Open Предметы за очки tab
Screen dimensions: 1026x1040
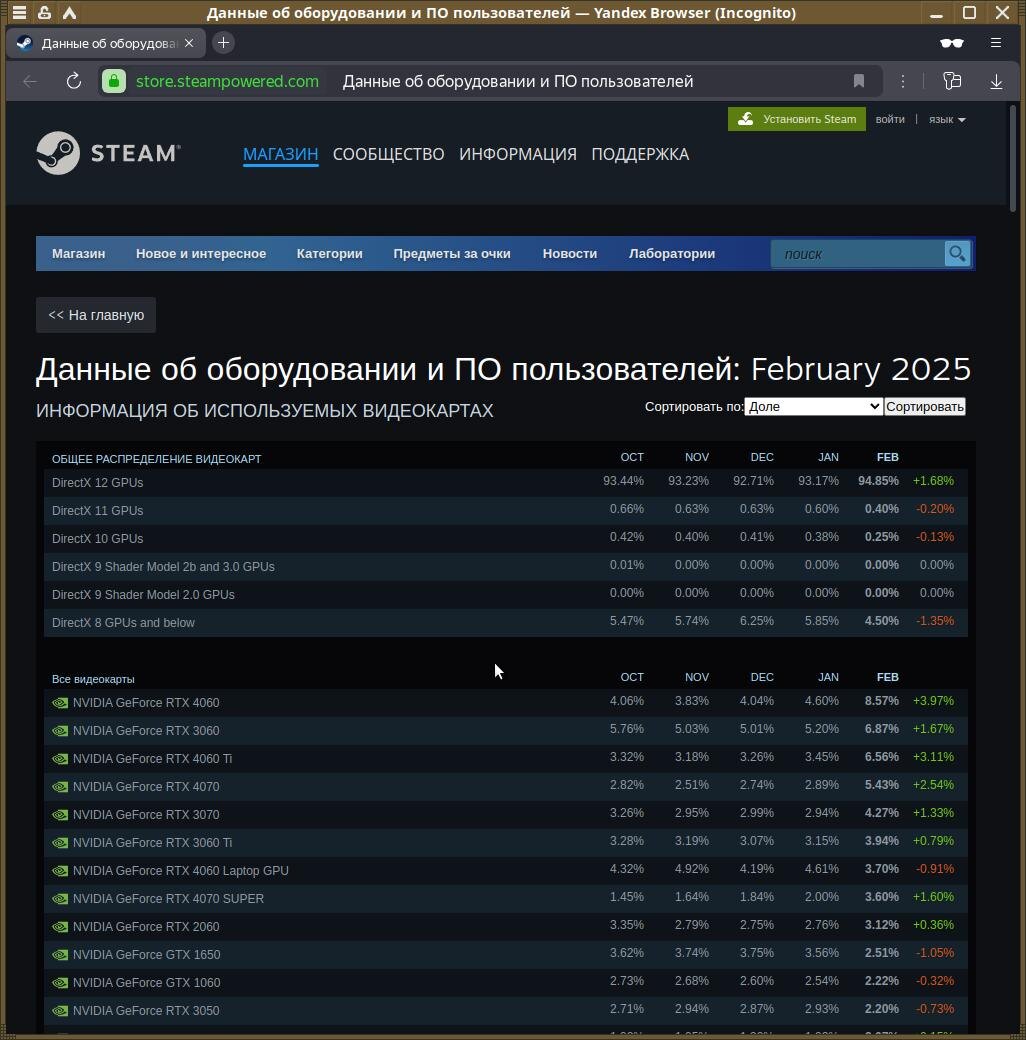tap(452, 253)
